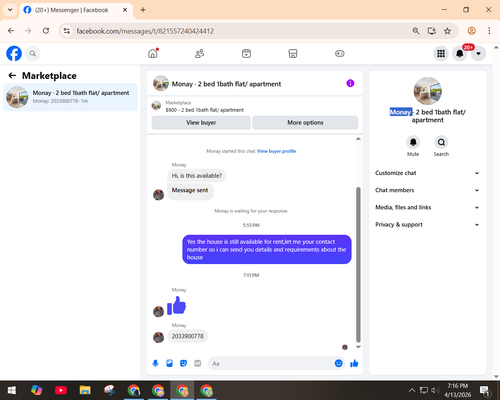Click the View buyer button
This screenshot has height=400, width=500.
(x=201, y=123)
